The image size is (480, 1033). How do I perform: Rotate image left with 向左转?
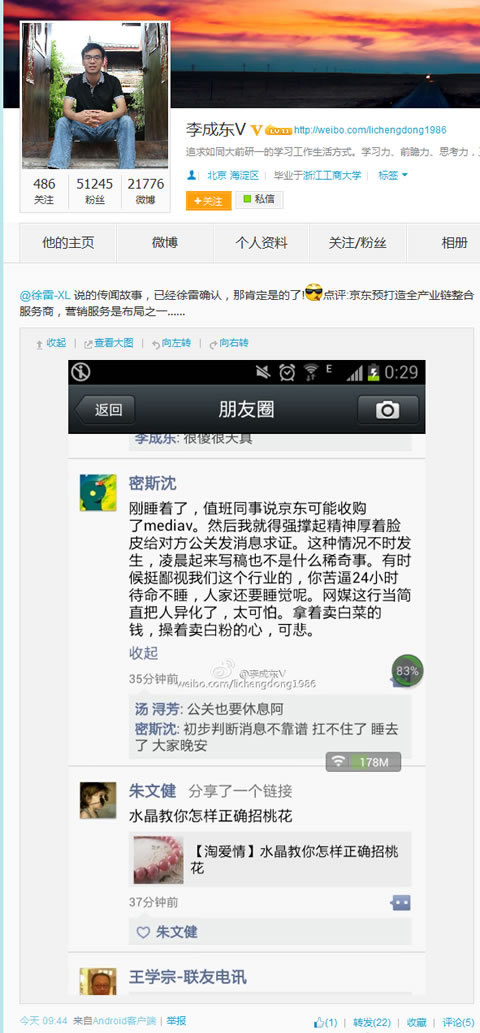point(171,343)
